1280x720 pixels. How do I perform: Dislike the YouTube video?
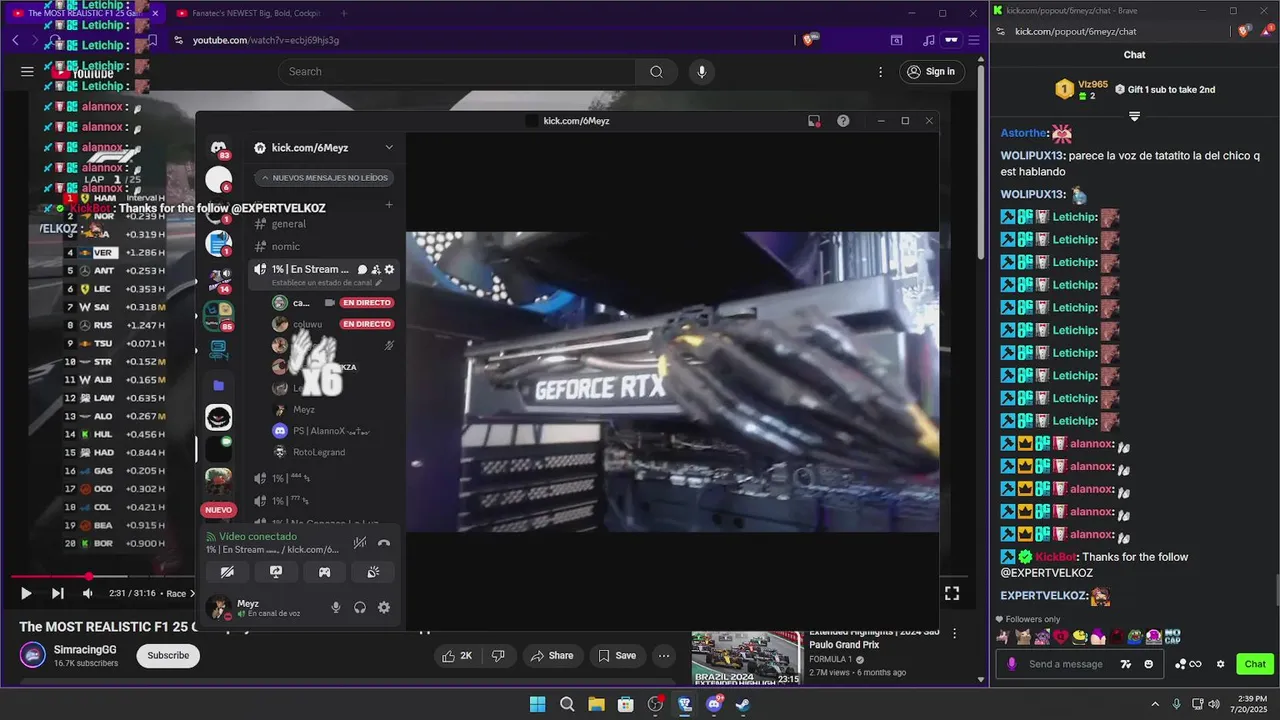[x=498, y=655]
